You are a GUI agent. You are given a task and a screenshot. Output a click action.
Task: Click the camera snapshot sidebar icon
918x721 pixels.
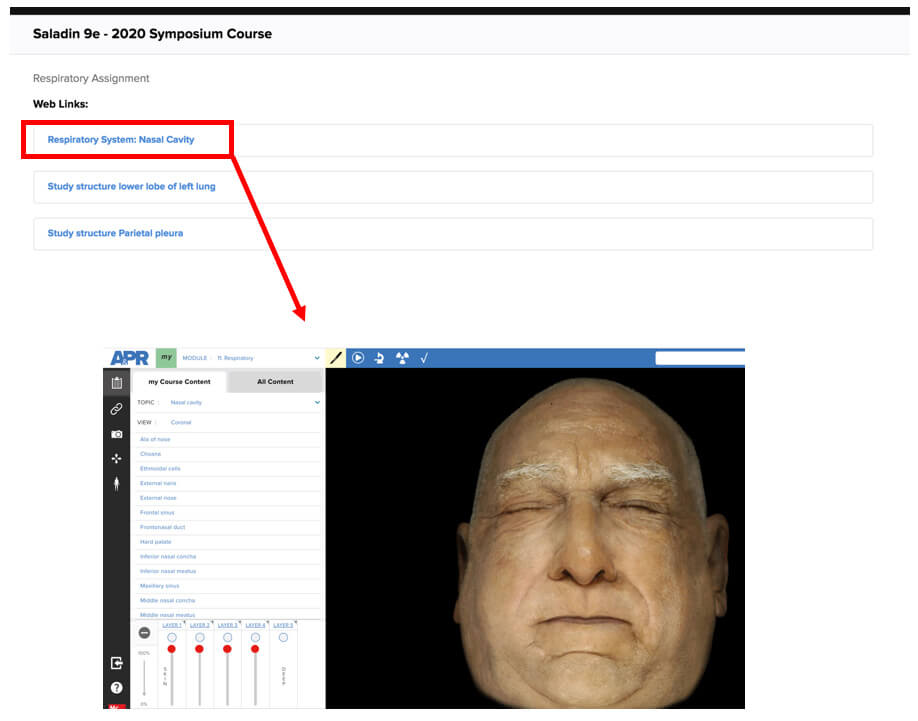point(117,434)
